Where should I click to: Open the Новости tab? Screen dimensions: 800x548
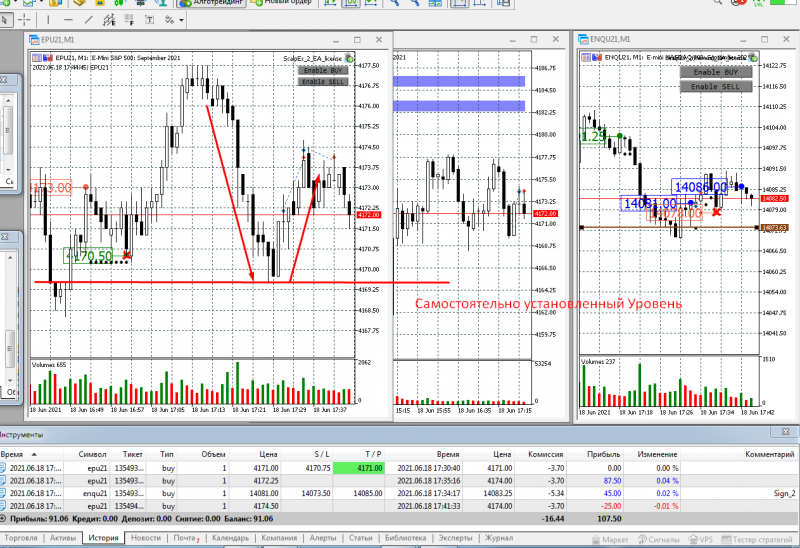click(146, 538)
